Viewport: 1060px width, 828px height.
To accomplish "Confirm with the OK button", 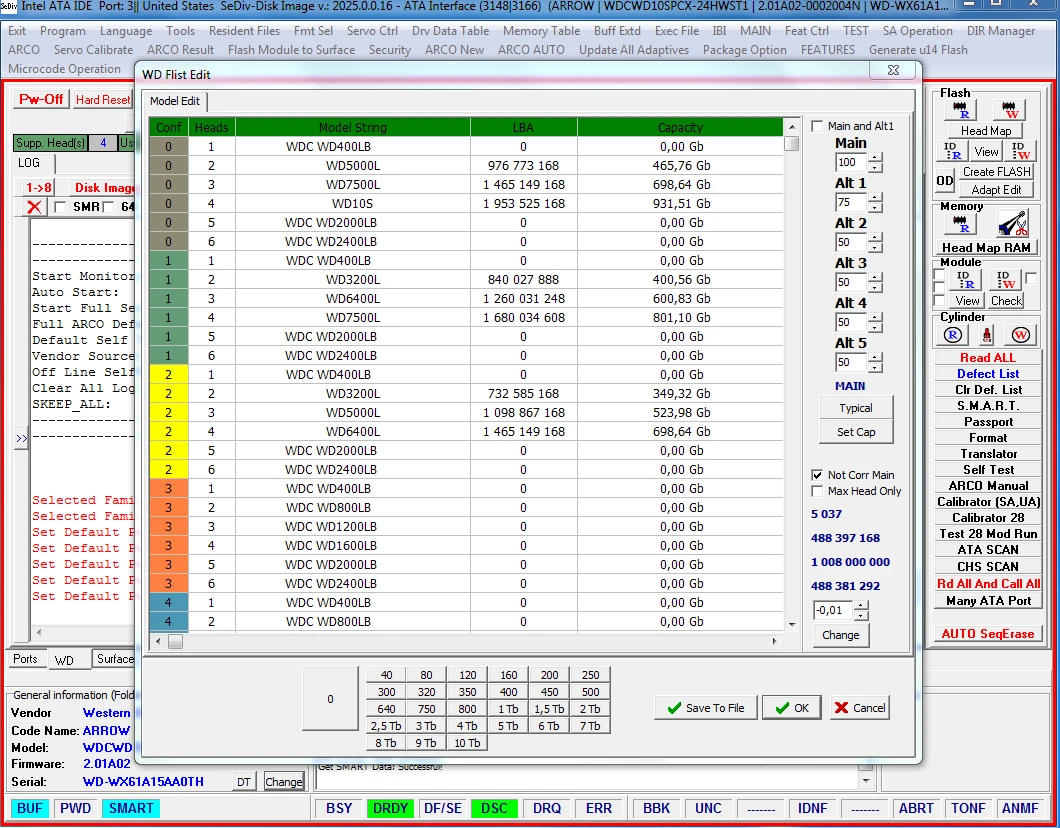I will 792,708.
